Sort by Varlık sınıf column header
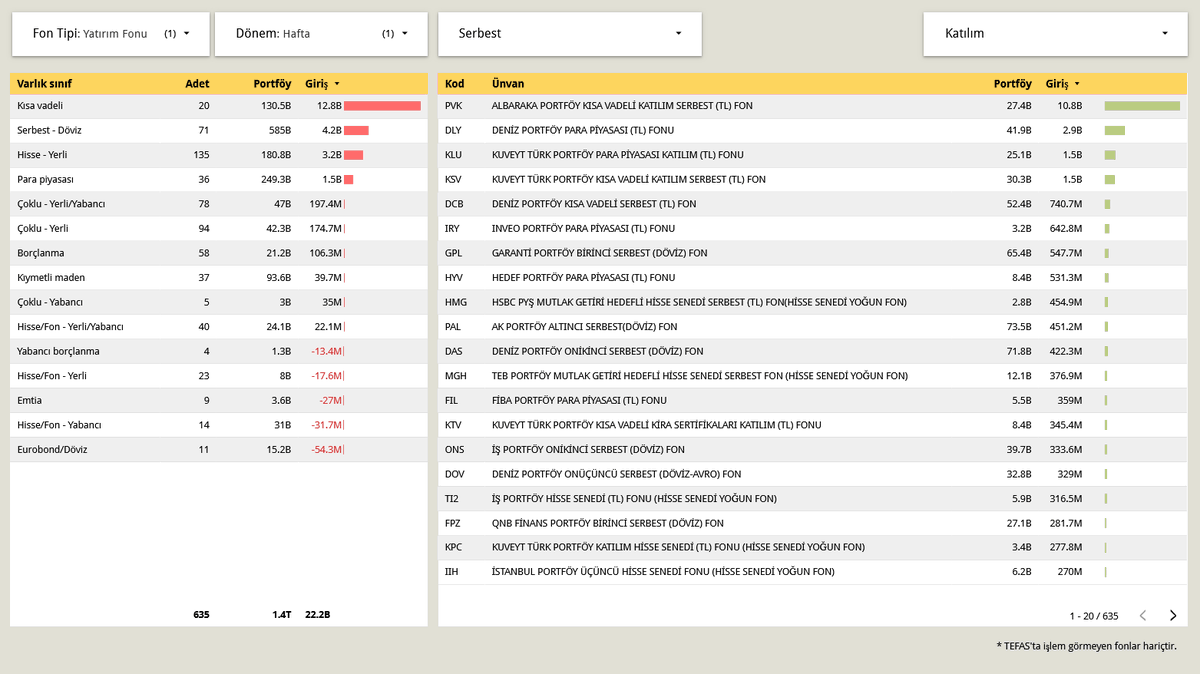Image resolution: width=1200 pixels, height=674 pixels. pos(44,84)
